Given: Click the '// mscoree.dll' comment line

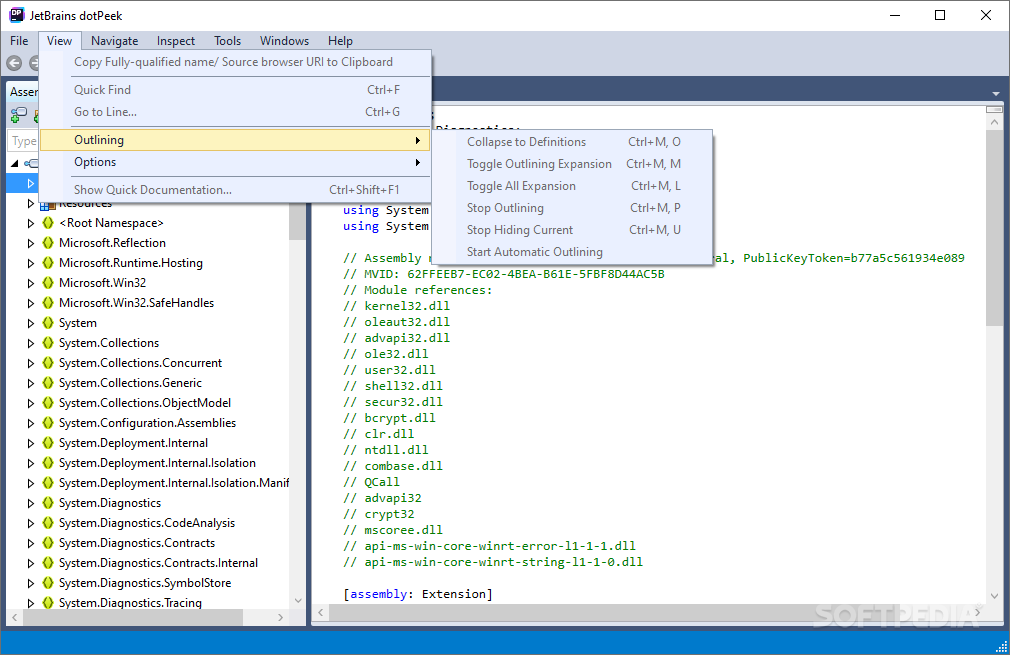Looking at the screenshot, I should [x=393, y=530].
